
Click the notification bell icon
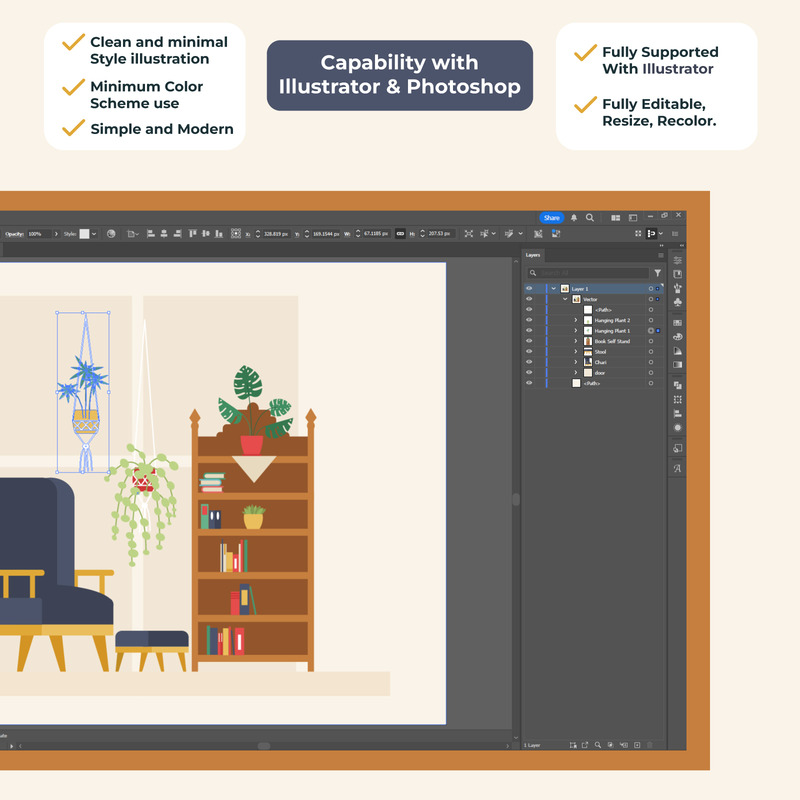point(574,217)
